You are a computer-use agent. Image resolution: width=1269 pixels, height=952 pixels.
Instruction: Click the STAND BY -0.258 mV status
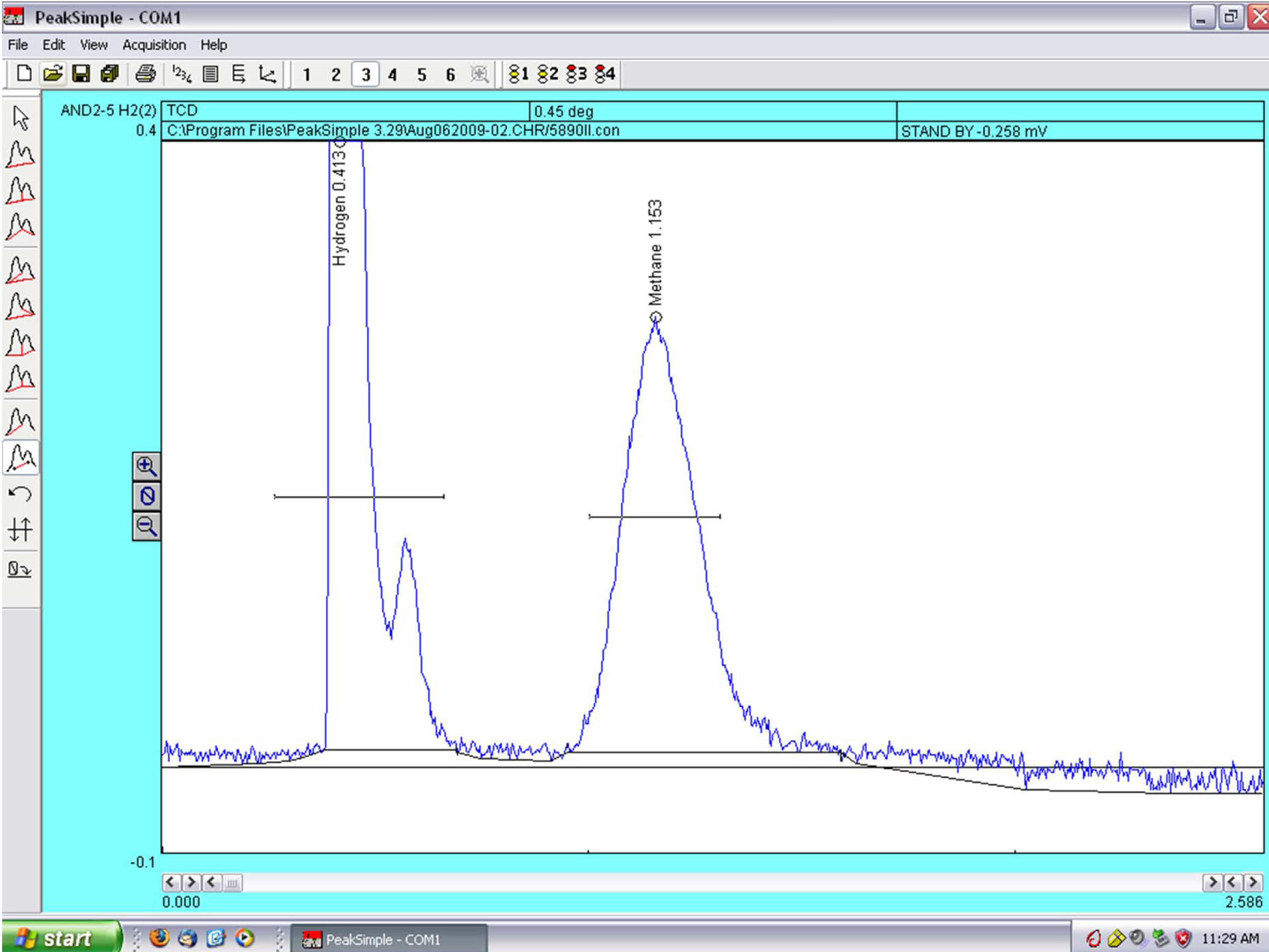pyautogui.click(x=974, y=131)
